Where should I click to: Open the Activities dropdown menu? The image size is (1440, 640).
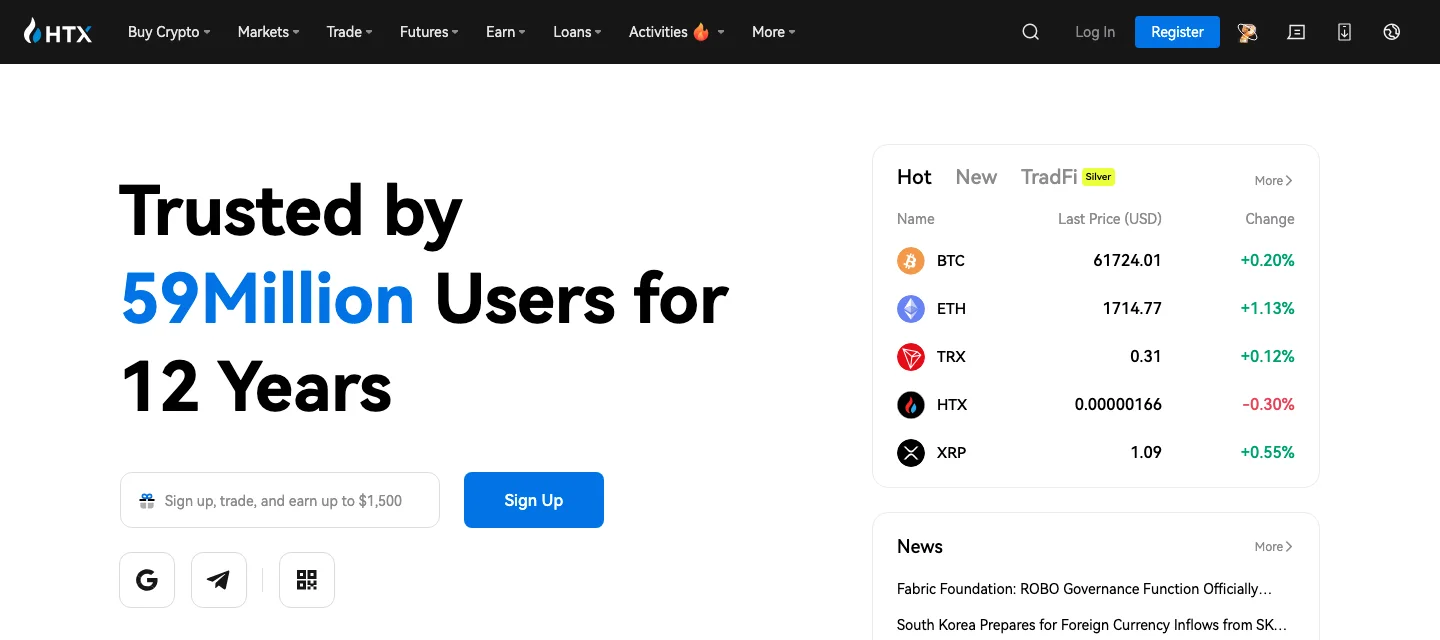pos(677,32)
